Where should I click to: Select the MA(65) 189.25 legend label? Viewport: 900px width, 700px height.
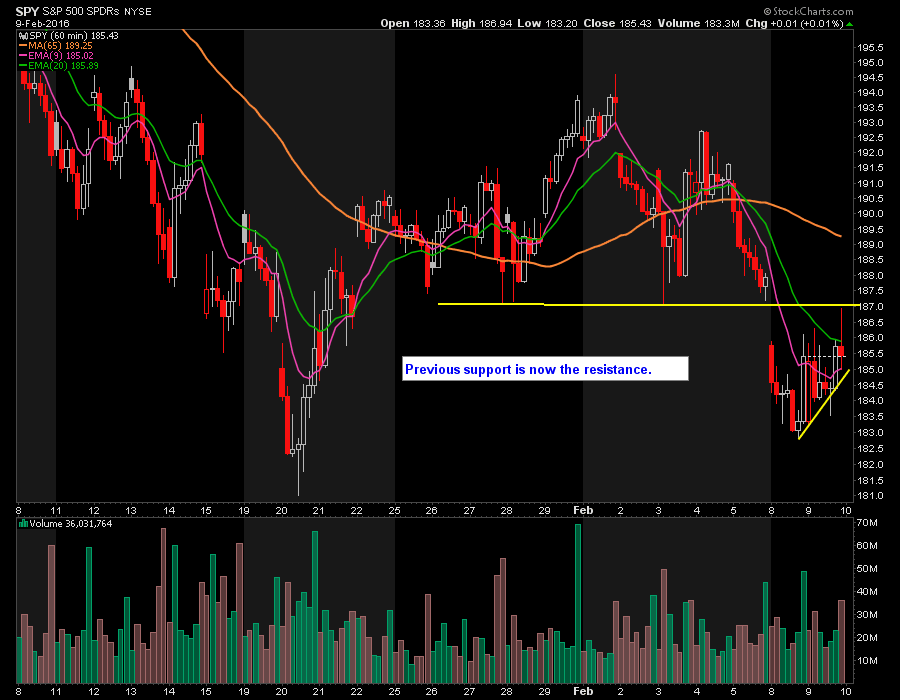point(60,45)
